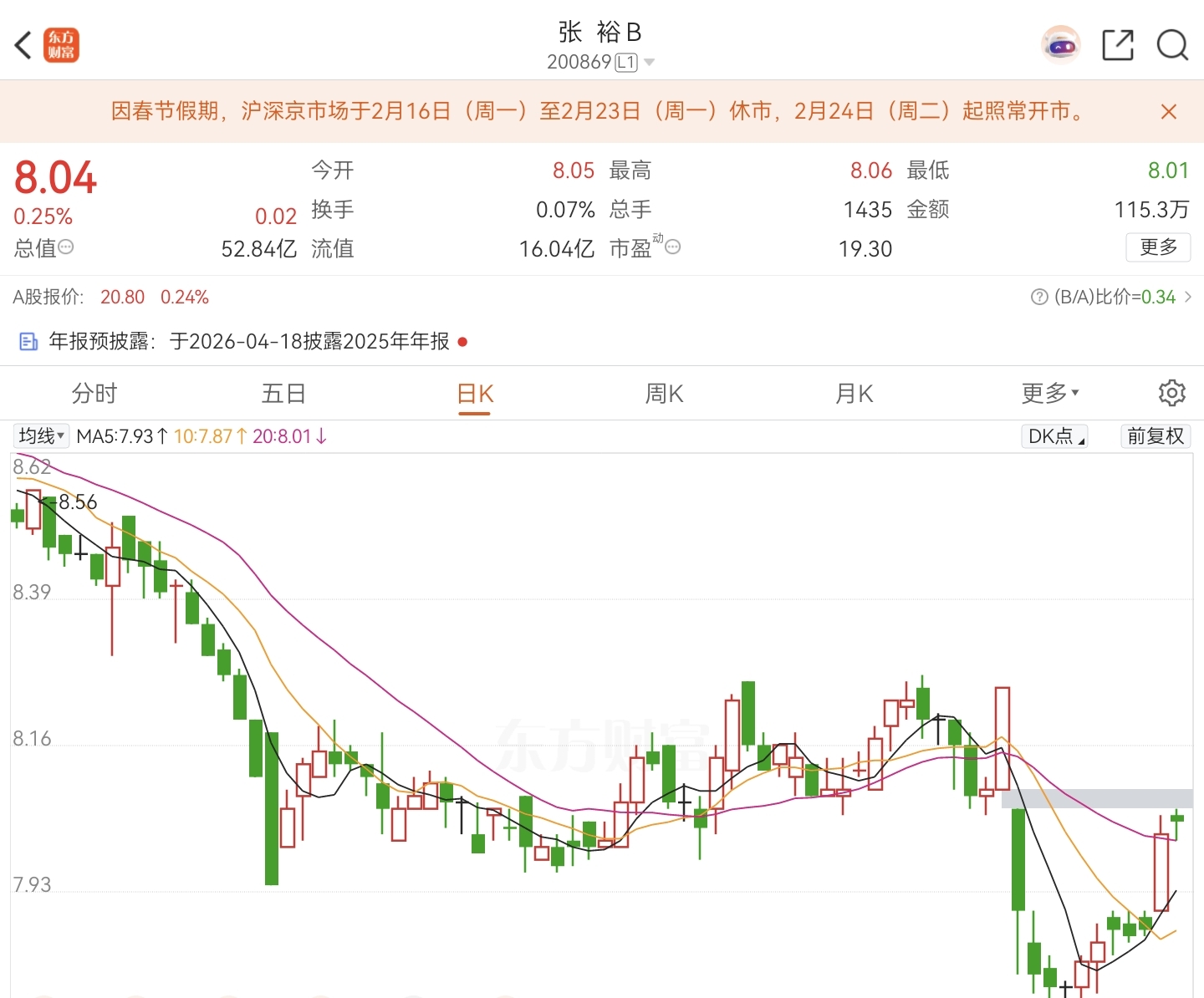1204x998 pixels.
Task: Open the robot assistant avatar icon
Action: point(1060,45)
